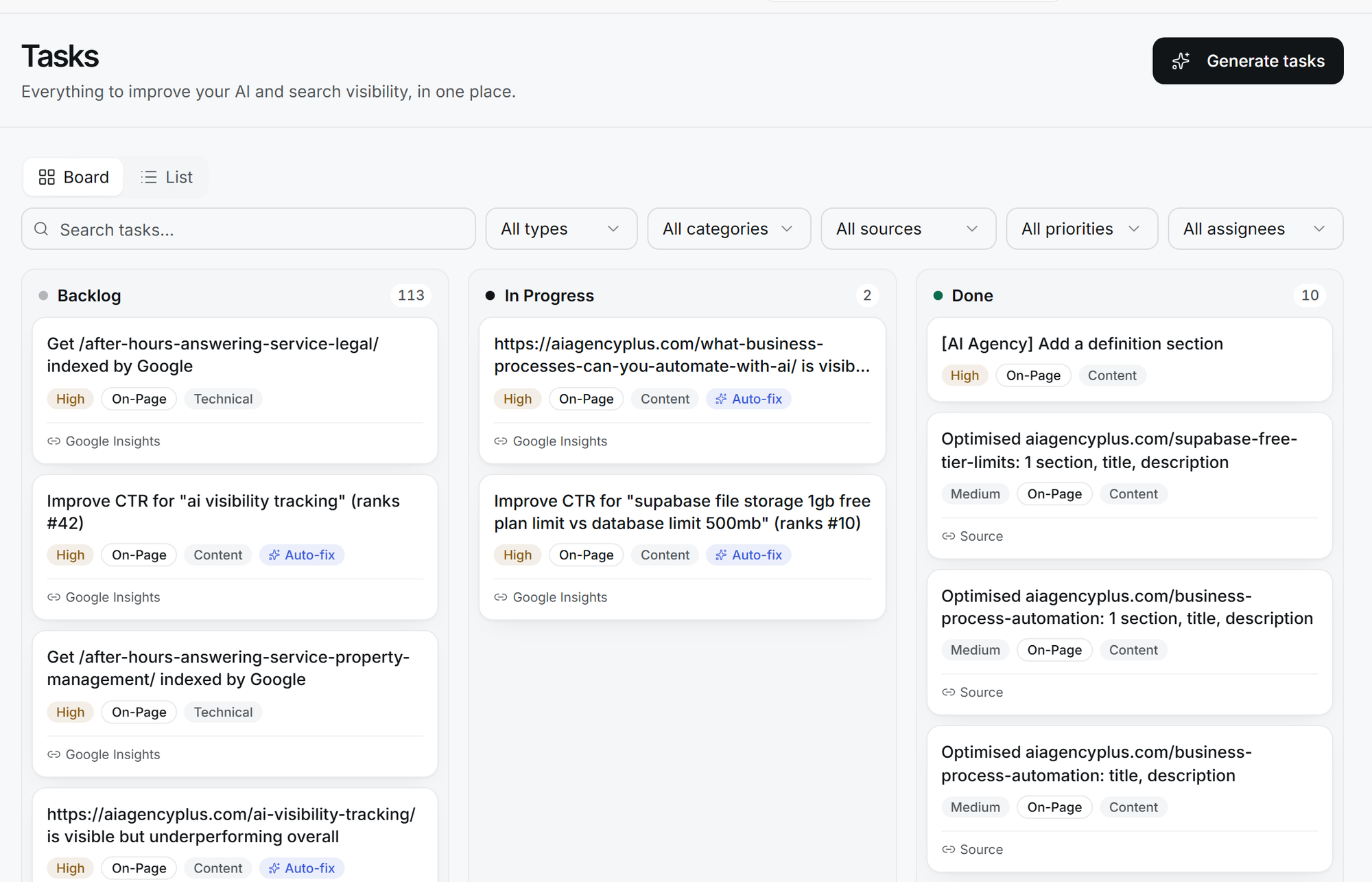Click Source link icon on business-process-automation 1 section card
Screen dimensions: 1372x882
pyautogui.click(x=948, y=692)
